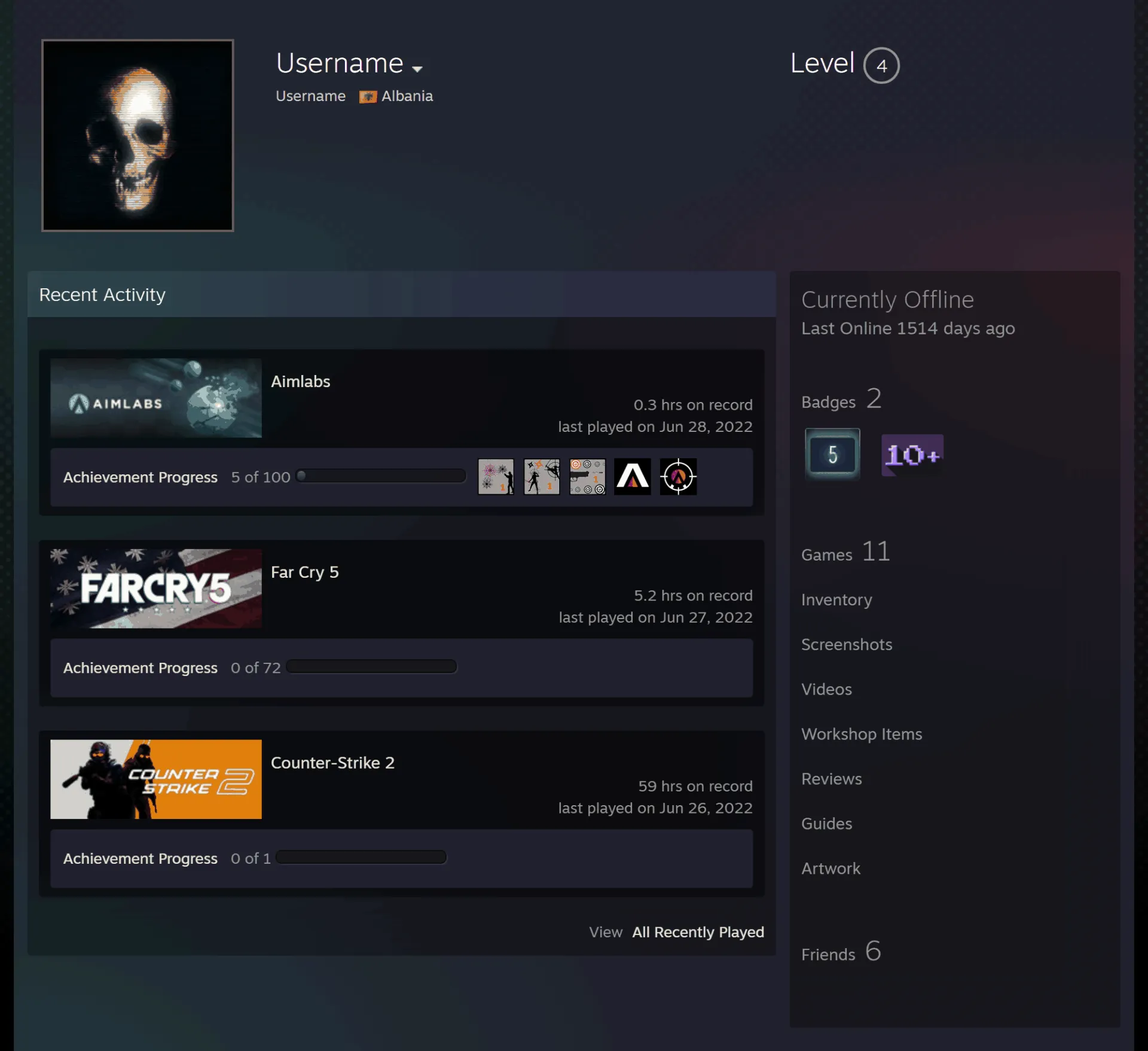
Task: Click the Level label text
Action: [822, 63]
